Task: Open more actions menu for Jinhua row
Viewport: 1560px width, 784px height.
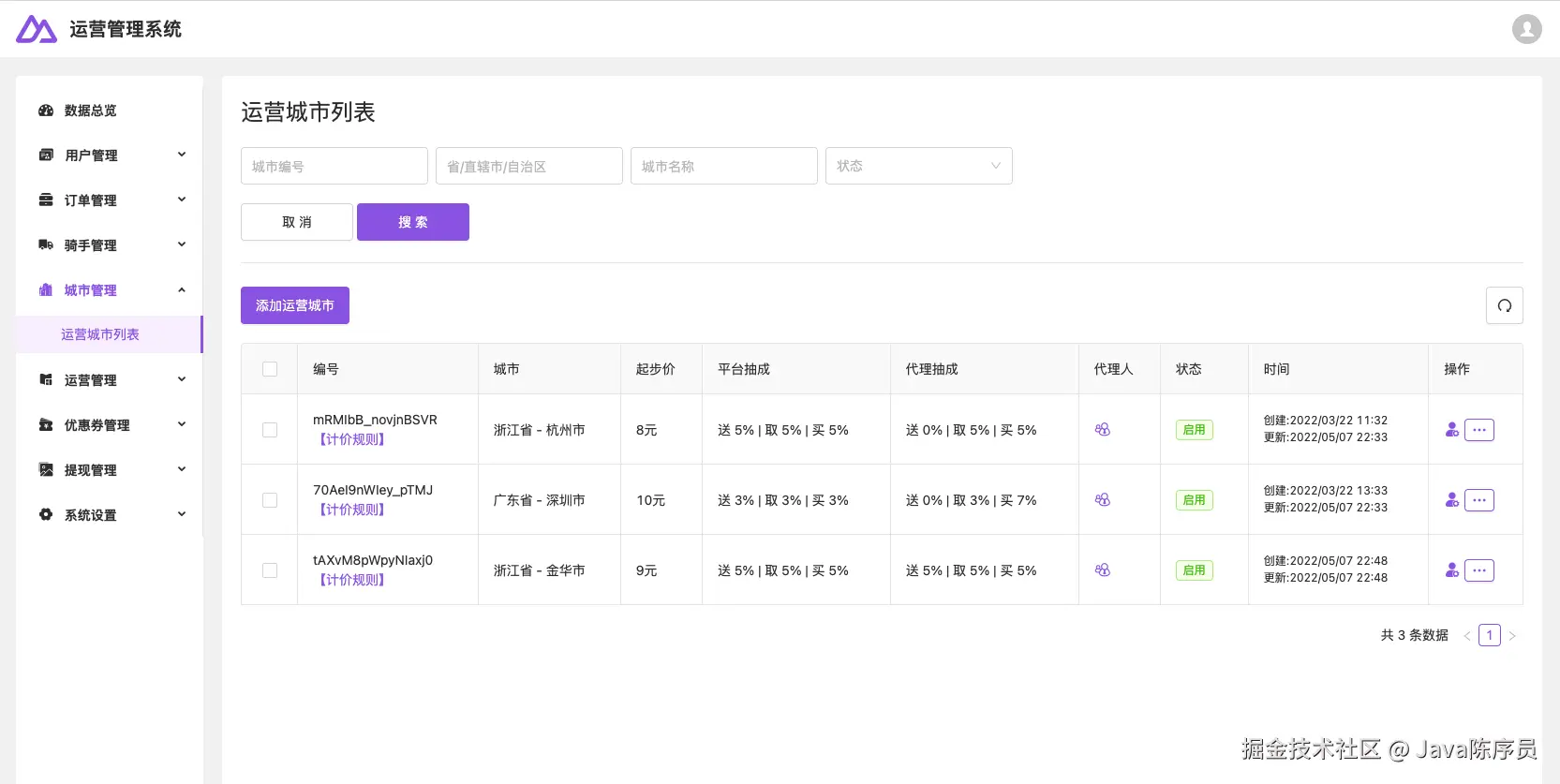Action: click(x=1478, y=570)
